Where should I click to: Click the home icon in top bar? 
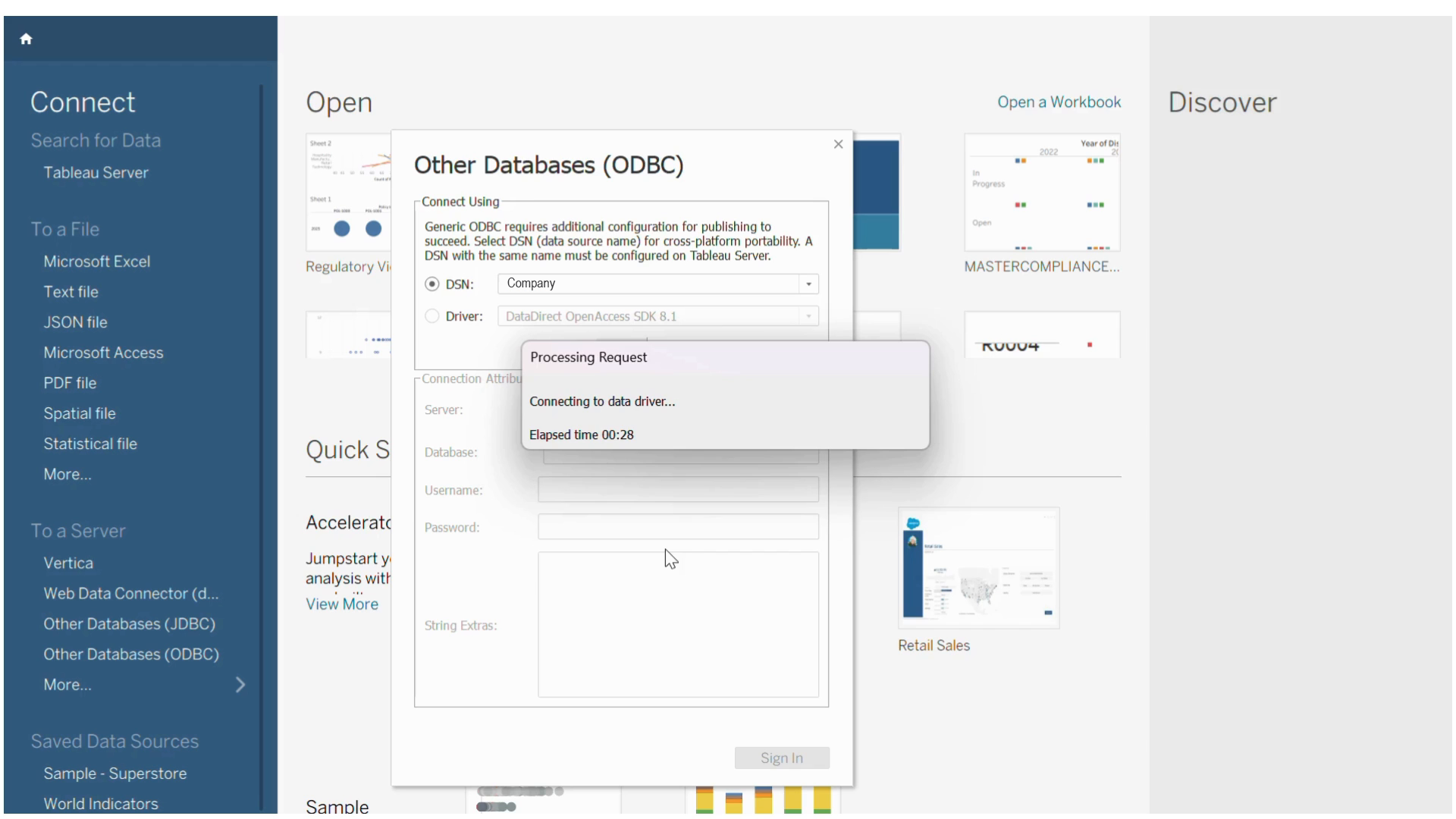point(26,39)
